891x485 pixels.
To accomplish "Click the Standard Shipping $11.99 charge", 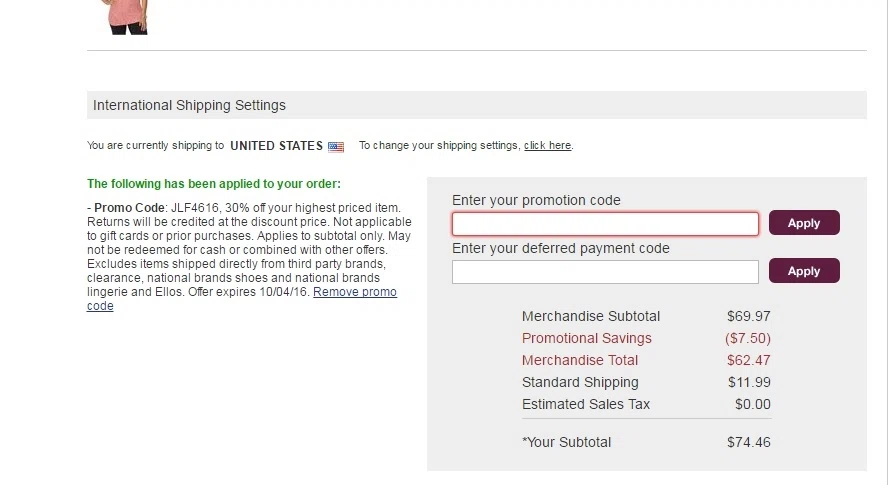I will (749, 383).
